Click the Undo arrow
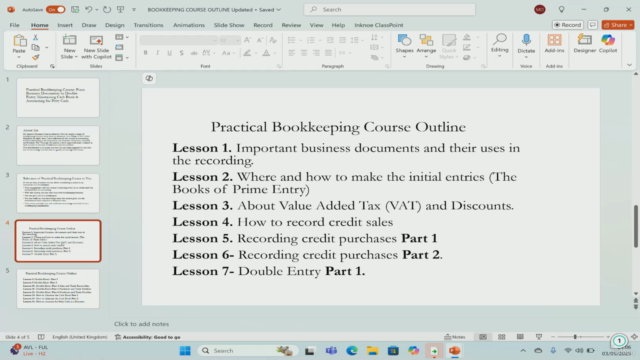This screenshot has width=640, height=360. coord(89,9)
